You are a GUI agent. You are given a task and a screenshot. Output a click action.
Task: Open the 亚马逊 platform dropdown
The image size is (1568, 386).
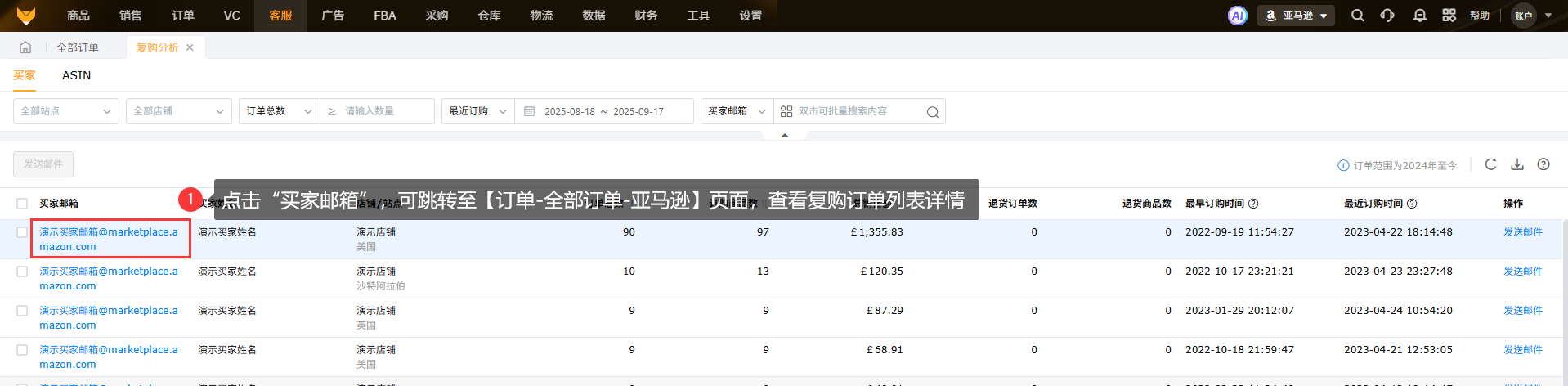click(1296, 16)
